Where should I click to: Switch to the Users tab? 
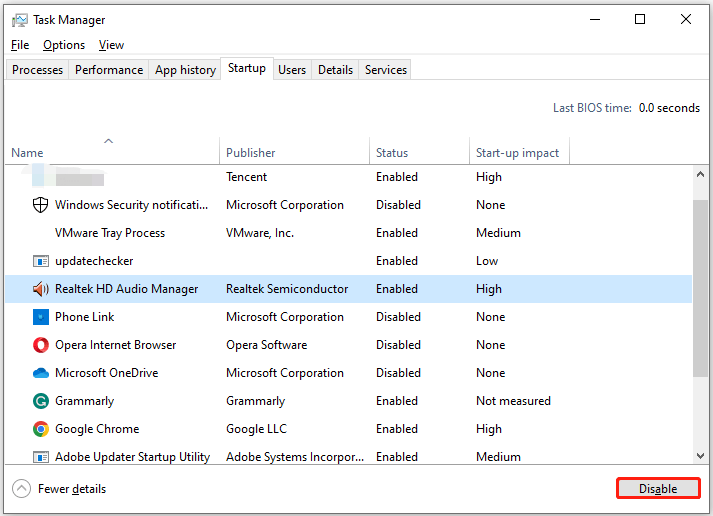292,70
